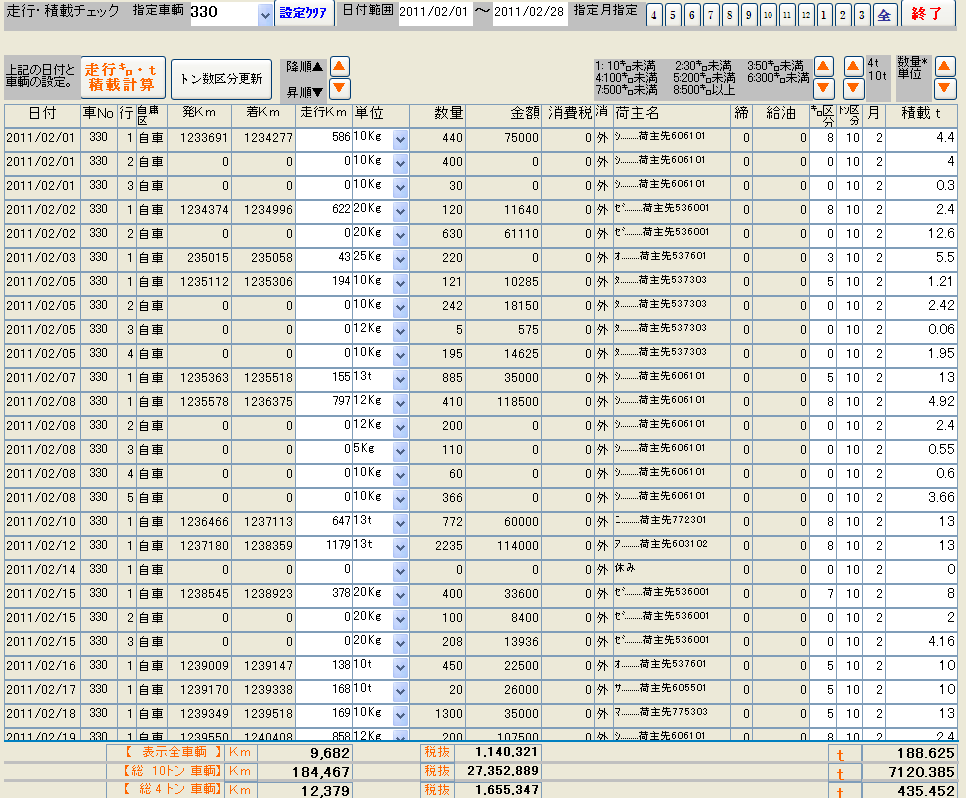The width and height of the screenshot is (966, 798).
Task: Click the 設定クリア button
Action: tap(301, 14)
